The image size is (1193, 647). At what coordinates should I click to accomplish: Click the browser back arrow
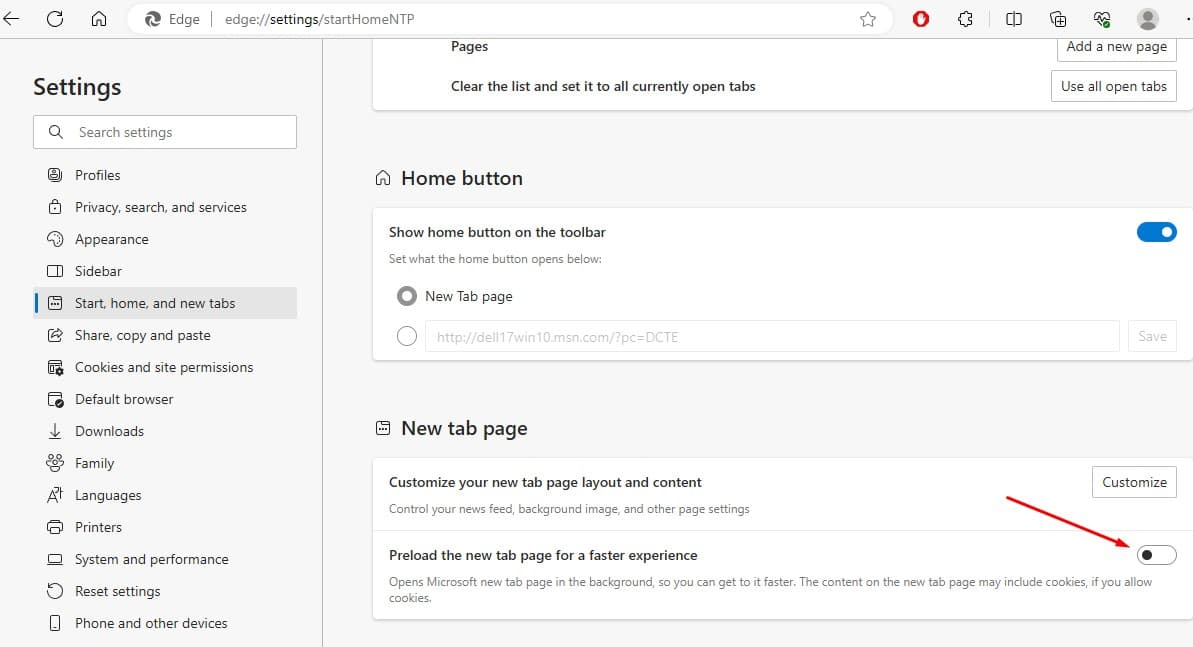[x=12, y=19]
